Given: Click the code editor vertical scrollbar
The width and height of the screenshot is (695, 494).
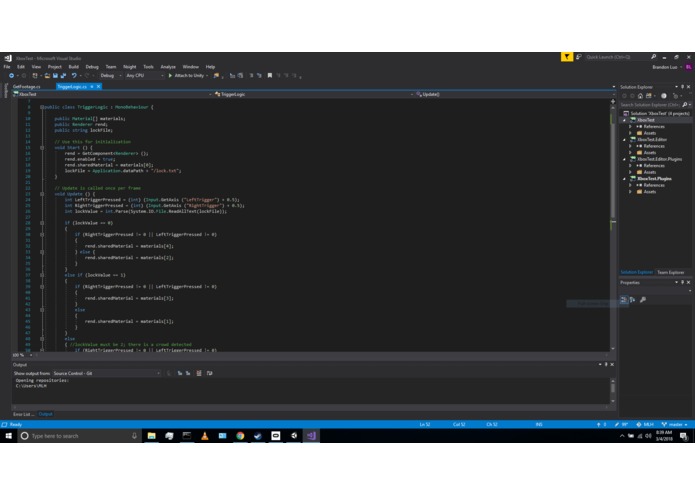Looking at the screenshot, I should 613,225.
